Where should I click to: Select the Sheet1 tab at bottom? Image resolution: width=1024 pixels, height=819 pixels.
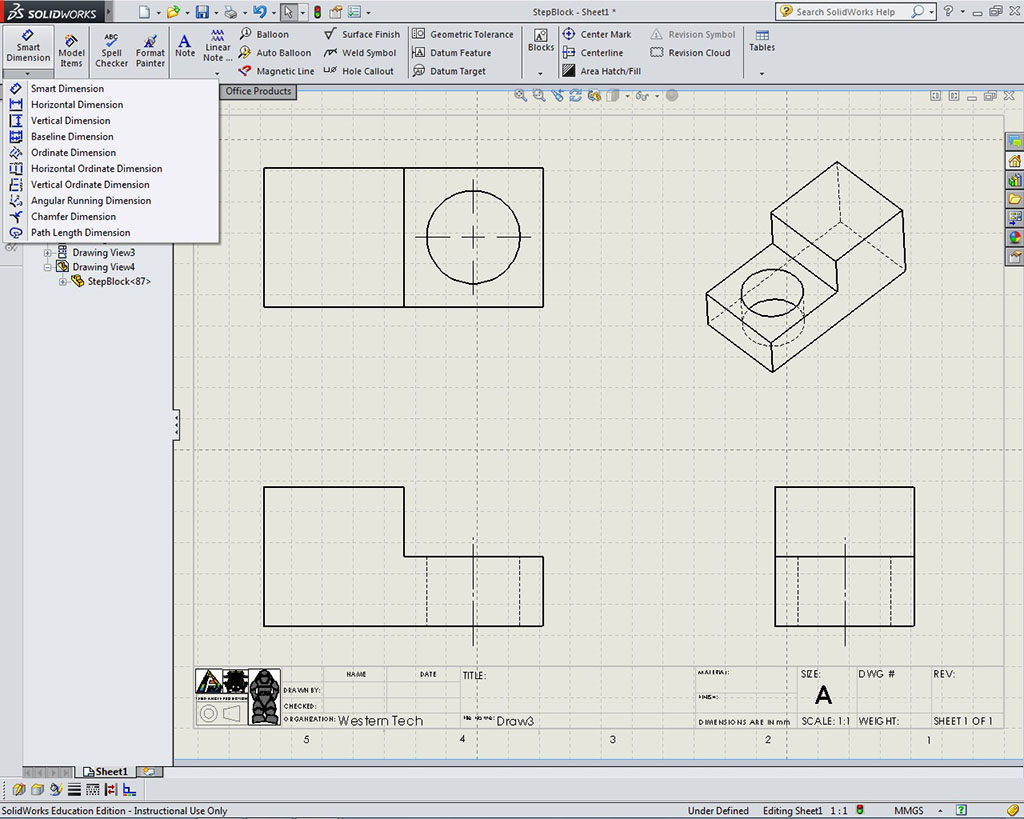pyautogui.click(x=106, y=772)
